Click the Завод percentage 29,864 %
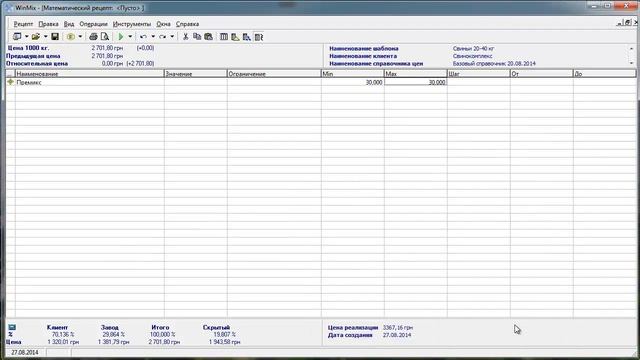The width and height of the screenshot is (640, 360). 113,335
